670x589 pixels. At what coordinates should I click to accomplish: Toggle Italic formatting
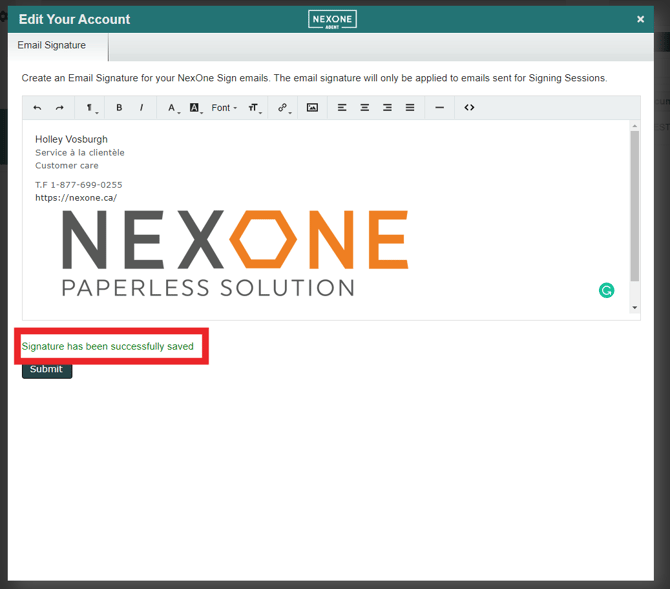(x=141, y=108)
